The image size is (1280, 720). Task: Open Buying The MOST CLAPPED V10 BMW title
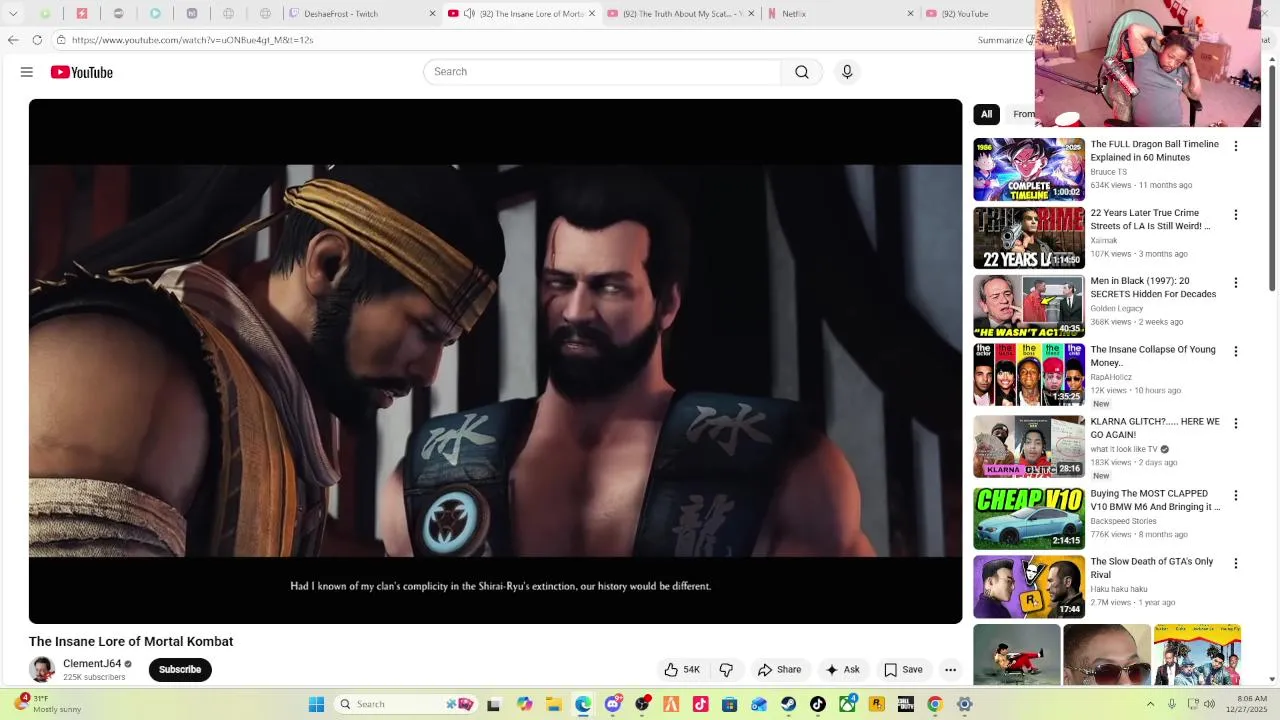click(x=1155, y=500)
